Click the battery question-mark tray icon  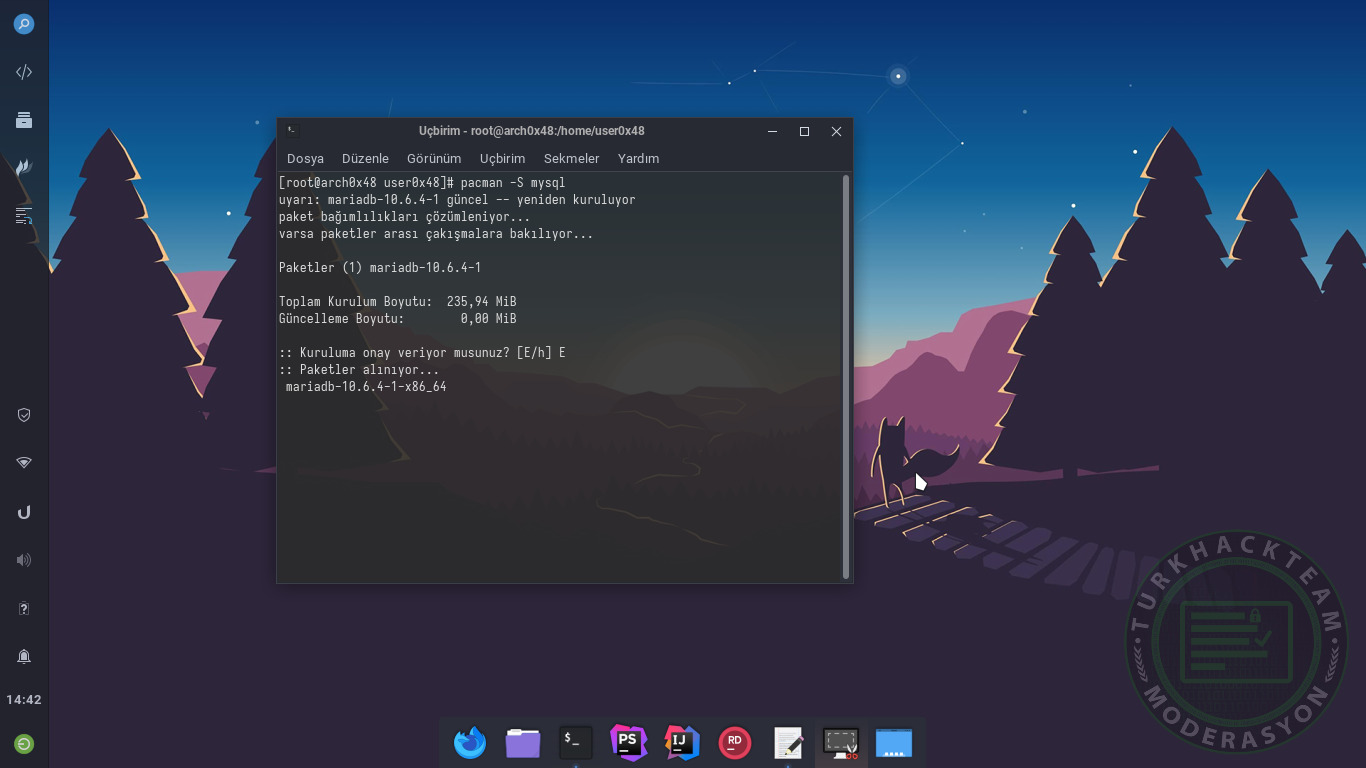click(x=24, y=608)
